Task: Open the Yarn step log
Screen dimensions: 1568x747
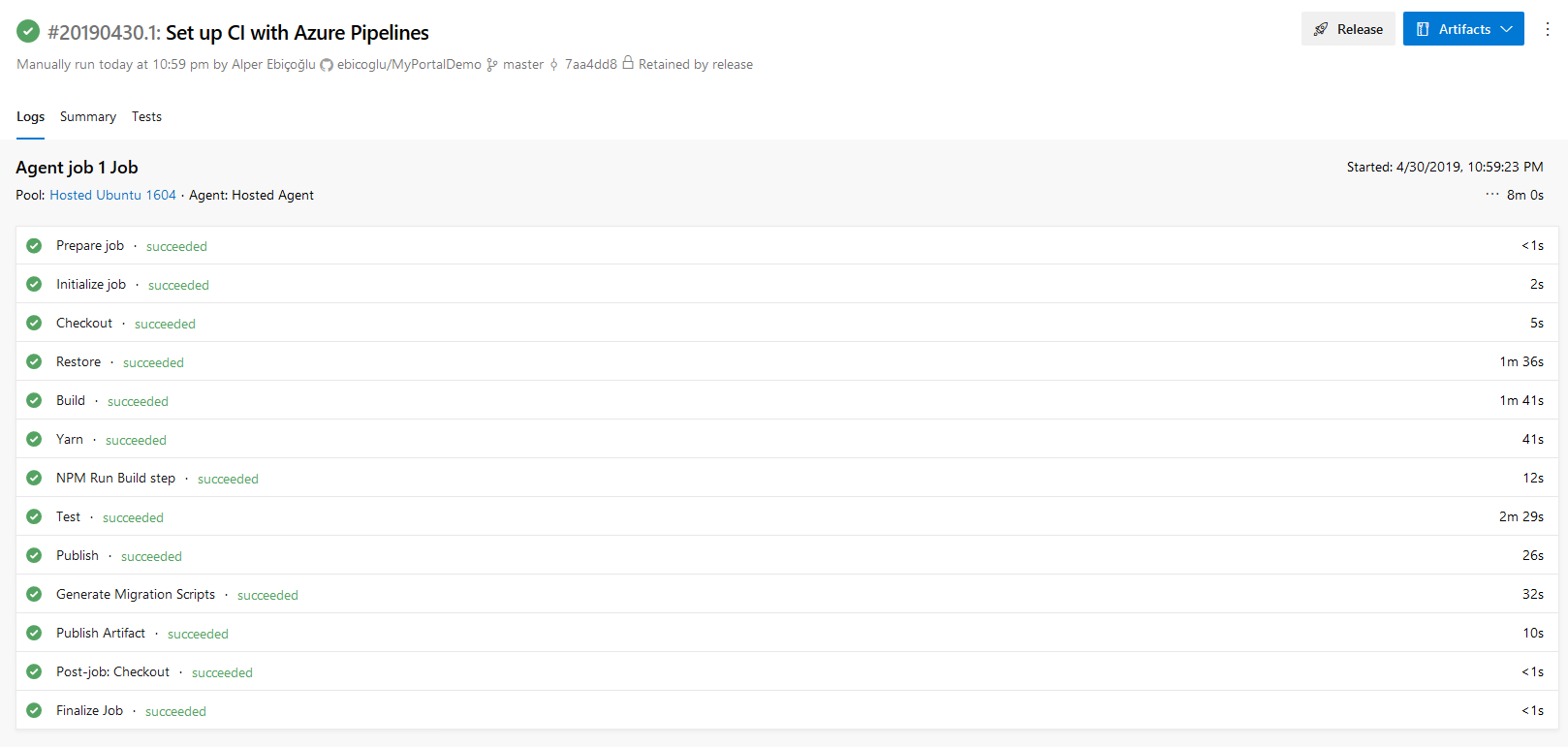Action: (x=787, y=439)
